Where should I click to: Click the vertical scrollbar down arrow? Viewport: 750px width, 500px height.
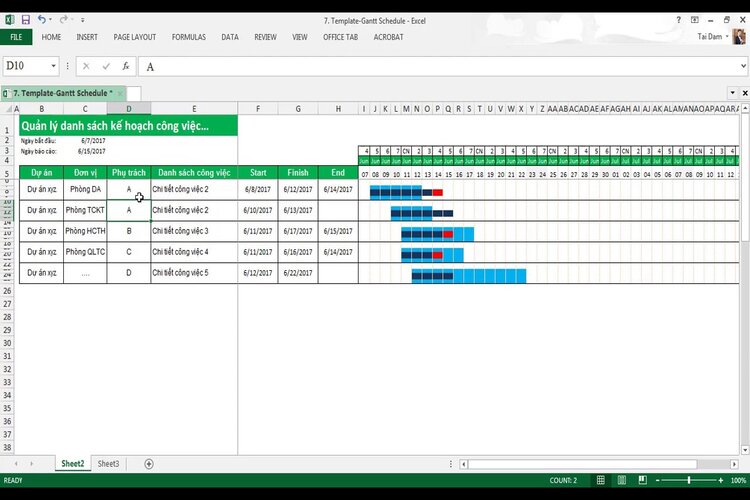coord(745,450)
